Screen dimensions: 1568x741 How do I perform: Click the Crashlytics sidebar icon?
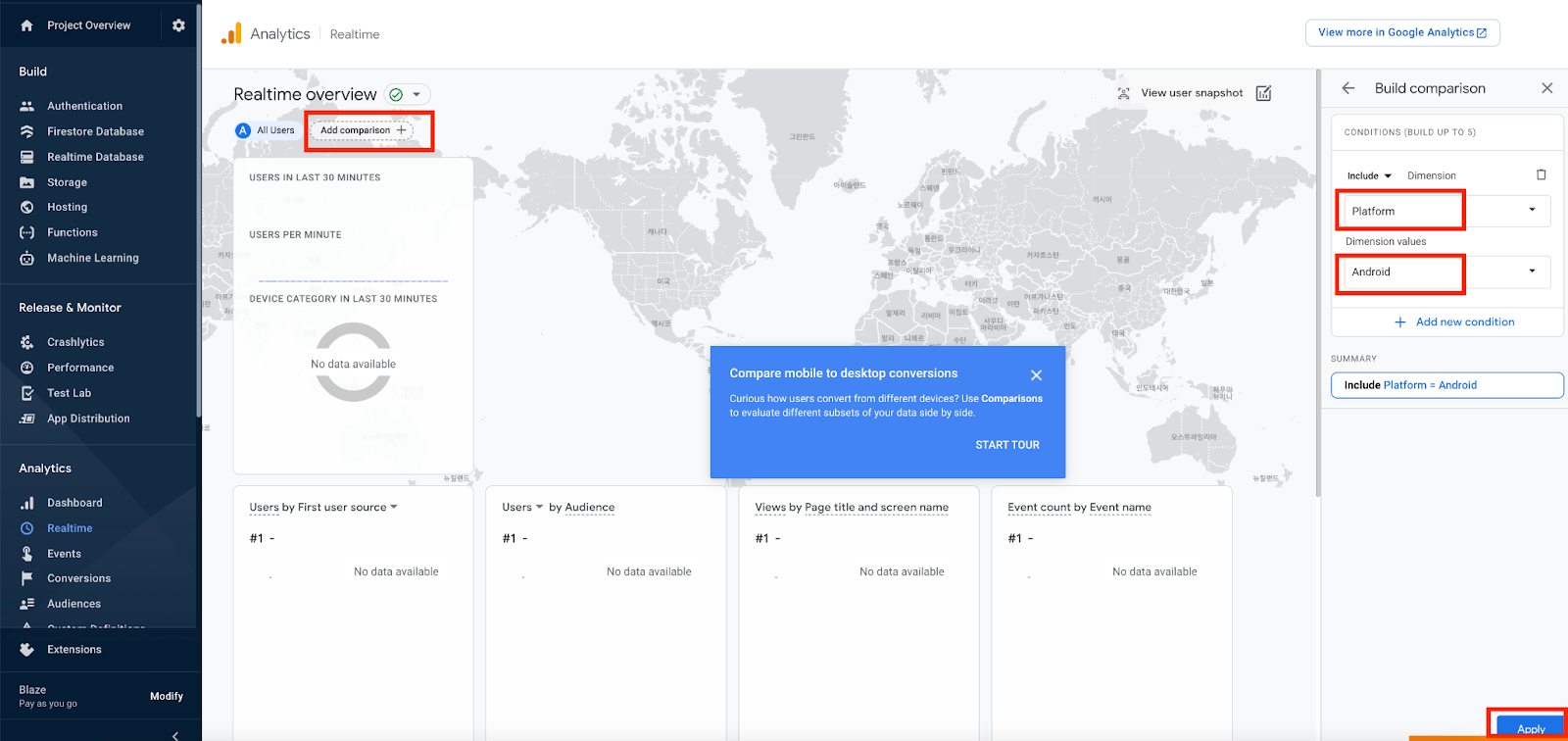27,342
